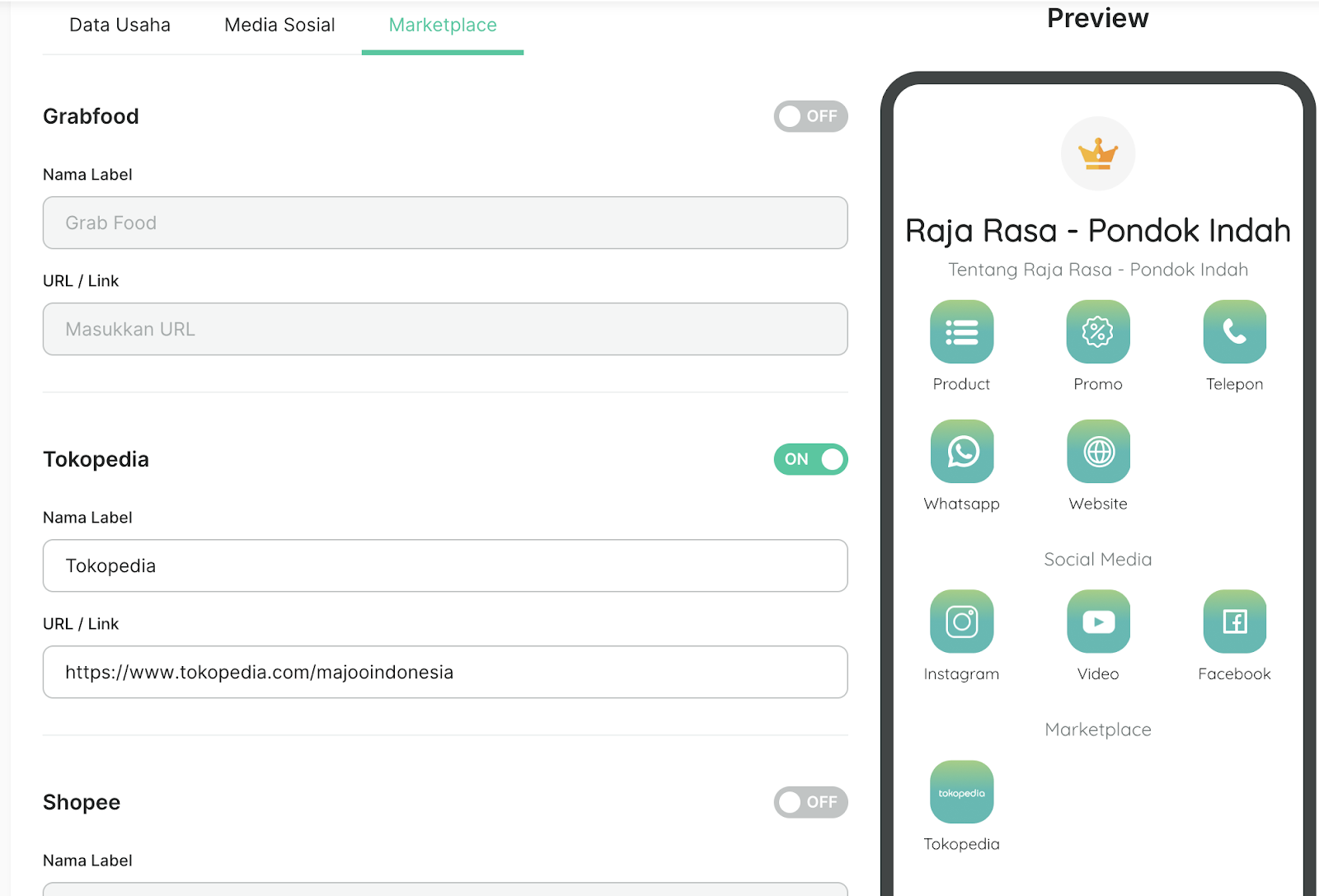
Task: Click the Grab Food label name field
Action: (445, 223)
